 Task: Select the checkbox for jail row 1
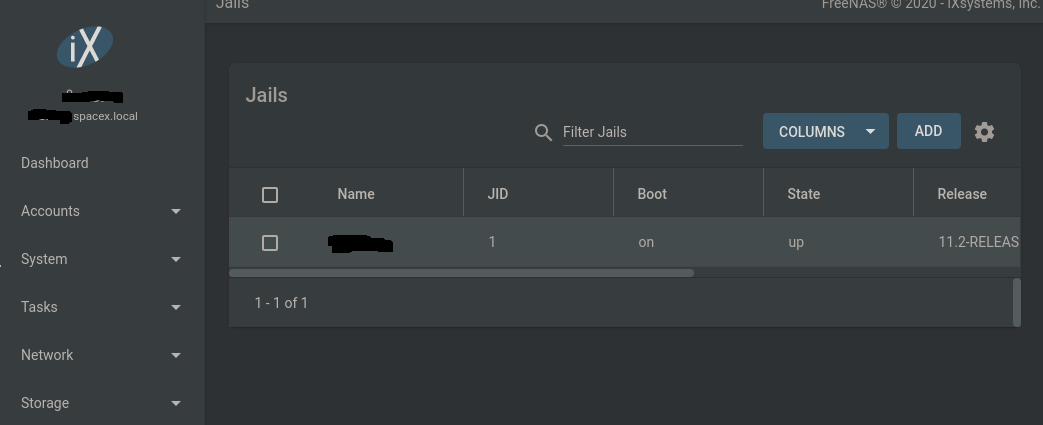(269, 243)
